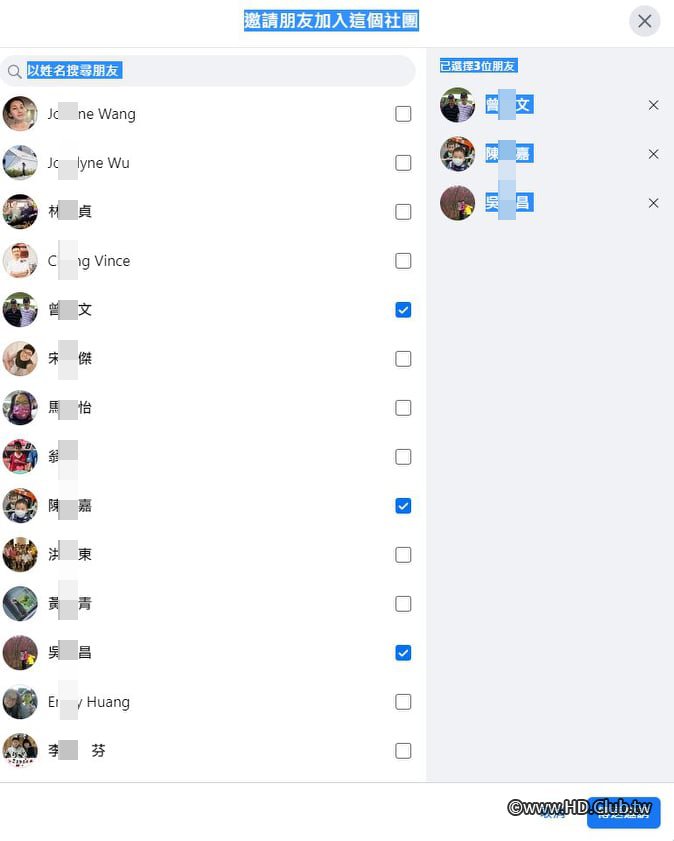Click the search magnifier icon
Screen dimensions: 674x841
(x=14, y=71)
